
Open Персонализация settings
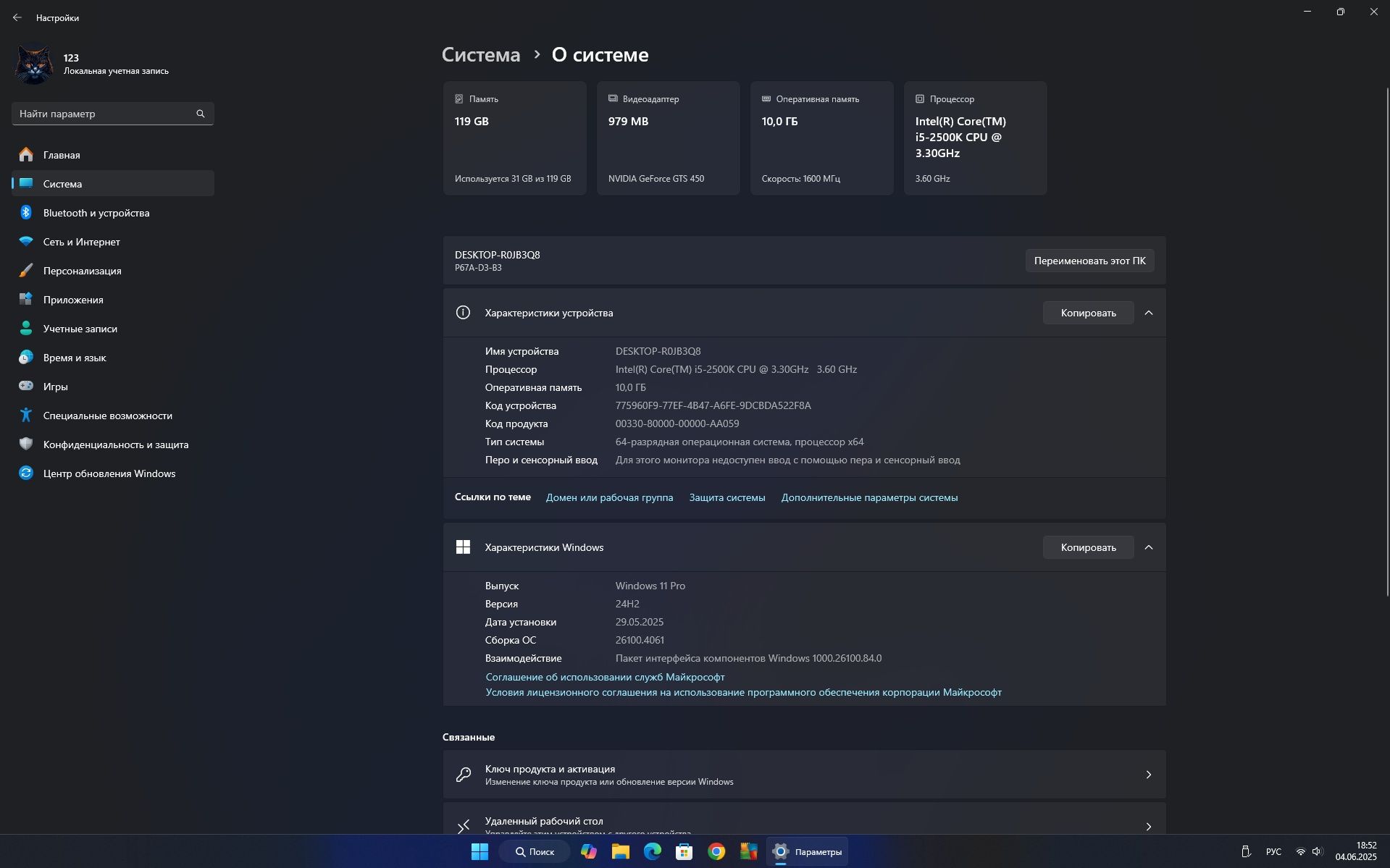(x=113, y=271)
